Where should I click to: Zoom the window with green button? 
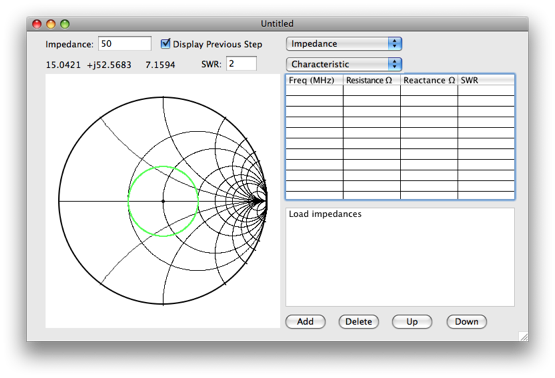65,24
